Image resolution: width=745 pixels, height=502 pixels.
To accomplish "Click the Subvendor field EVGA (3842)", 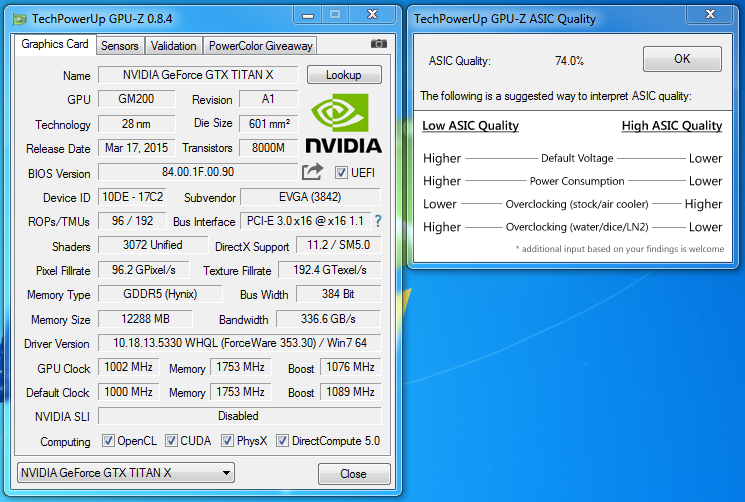I will tap(310, 197).
